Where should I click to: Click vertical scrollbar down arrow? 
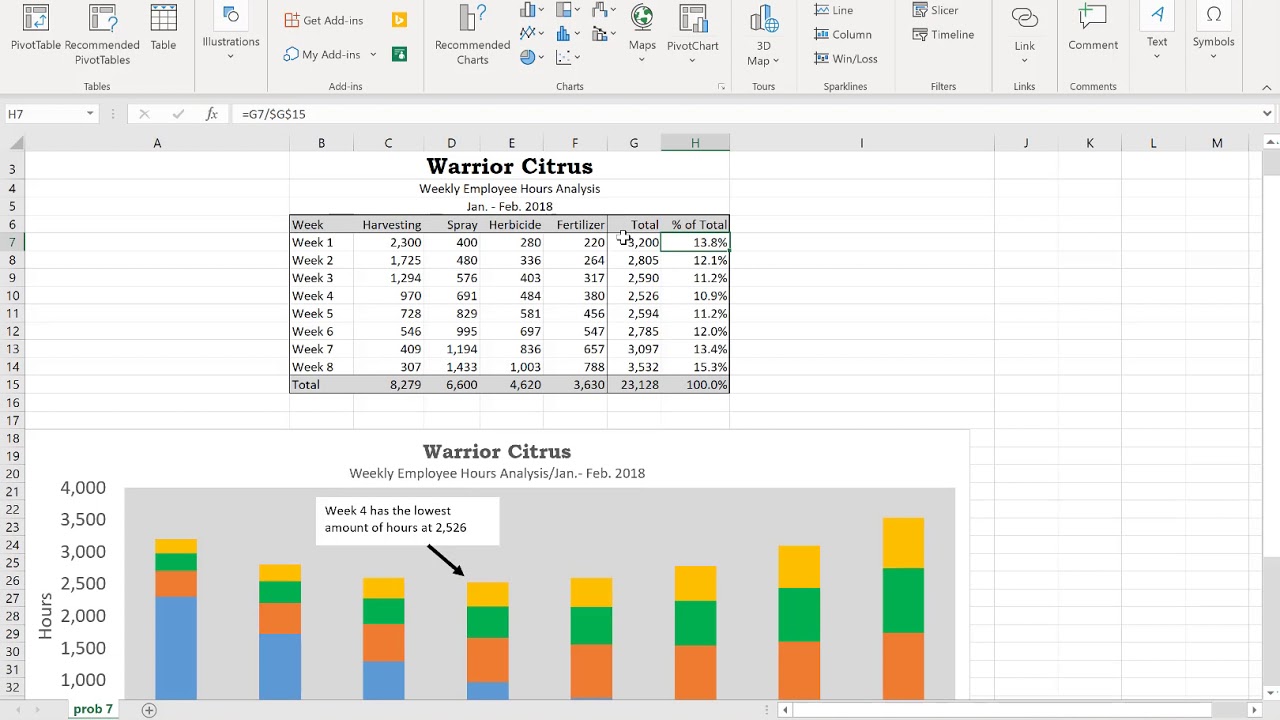click(x=1271, y=692)
